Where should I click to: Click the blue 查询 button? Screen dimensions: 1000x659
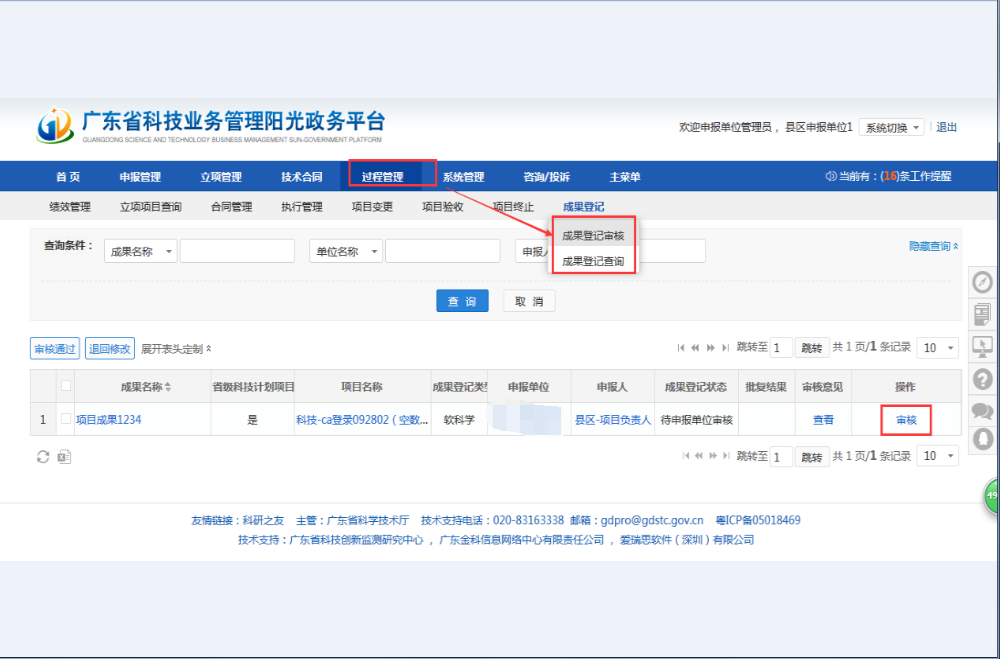pyautogui.click(x=461, y=302)
